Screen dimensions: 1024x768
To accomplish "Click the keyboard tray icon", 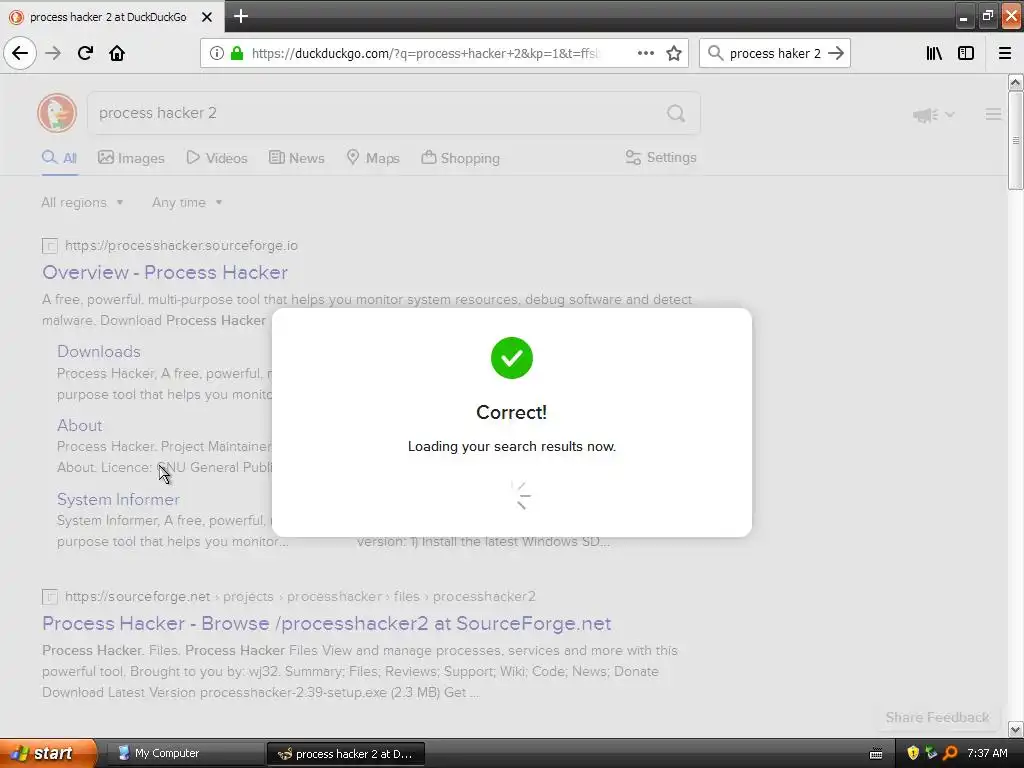I will [876, 754].
